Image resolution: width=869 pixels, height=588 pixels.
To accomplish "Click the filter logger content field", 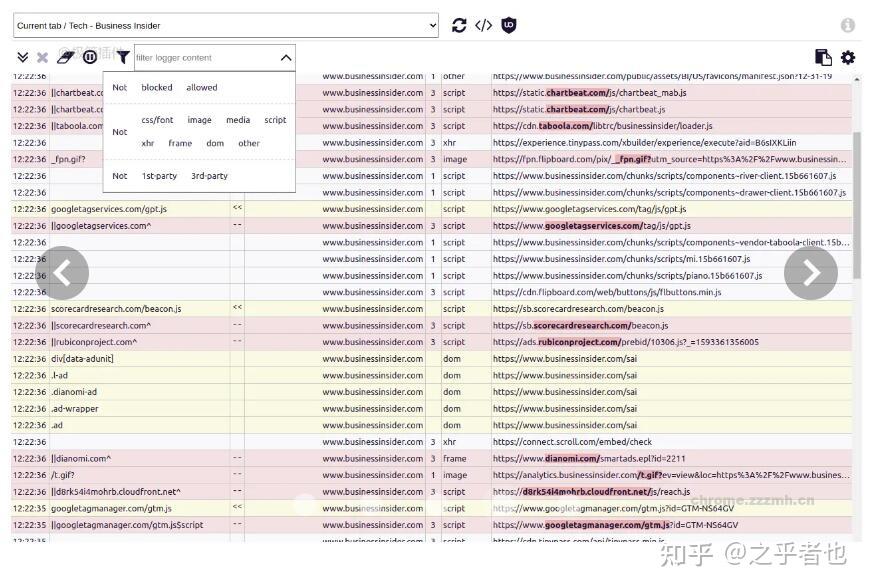I will 205,58.
